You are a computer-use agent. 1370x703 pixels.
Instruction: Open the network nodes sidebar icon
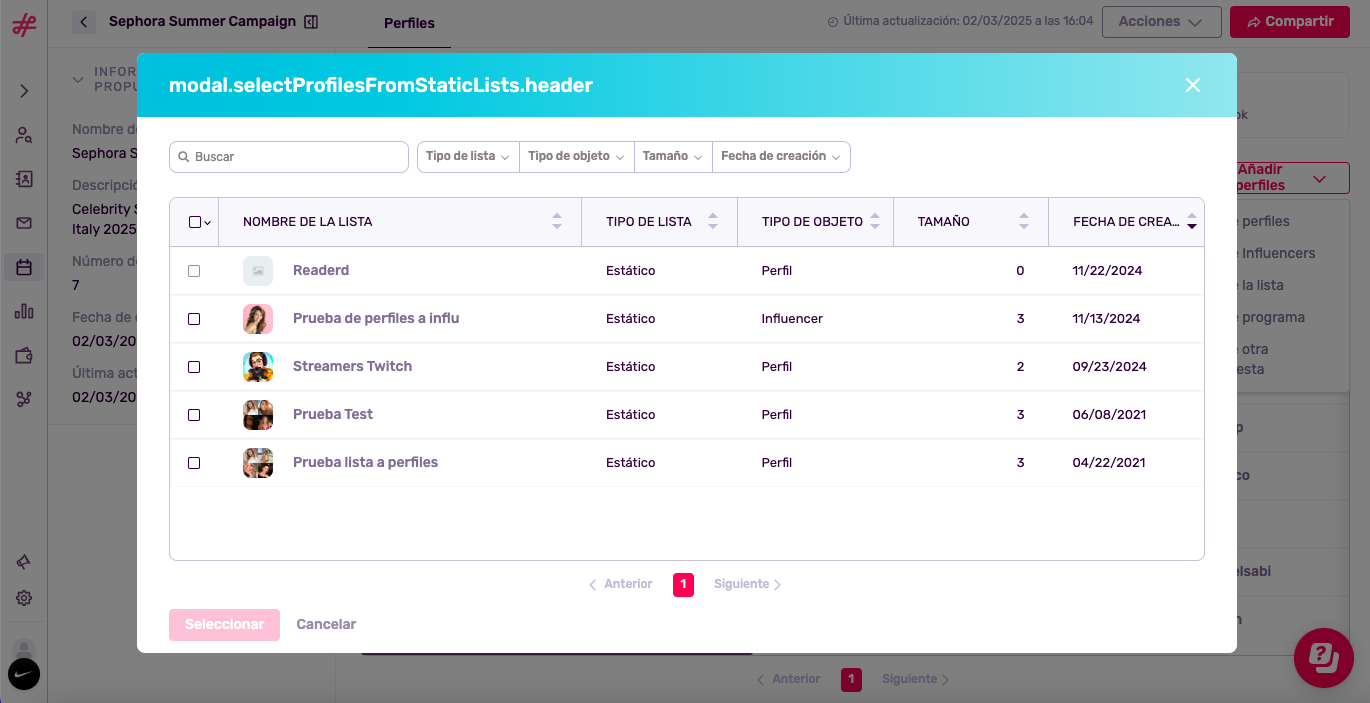point(24,399)
